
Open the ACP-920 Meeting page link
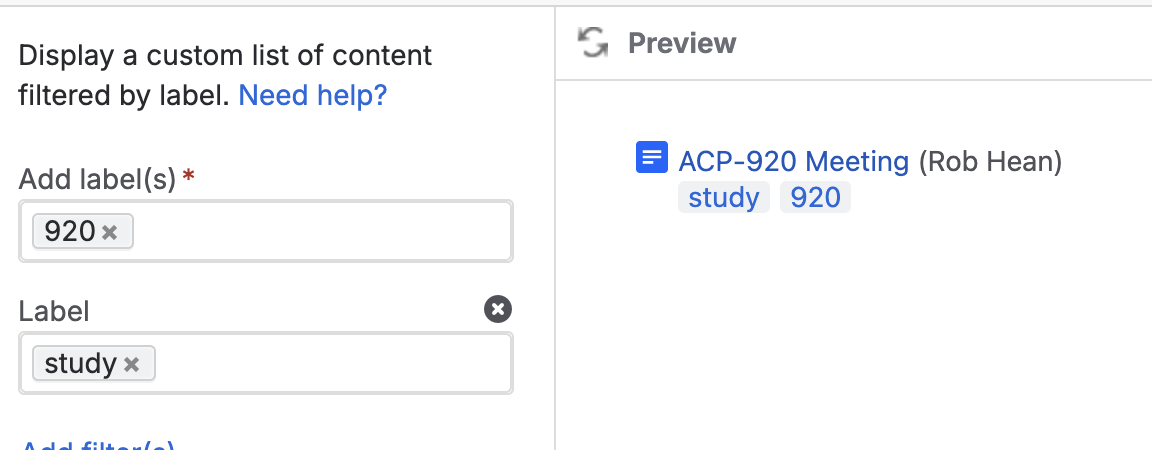click(793, 161)
